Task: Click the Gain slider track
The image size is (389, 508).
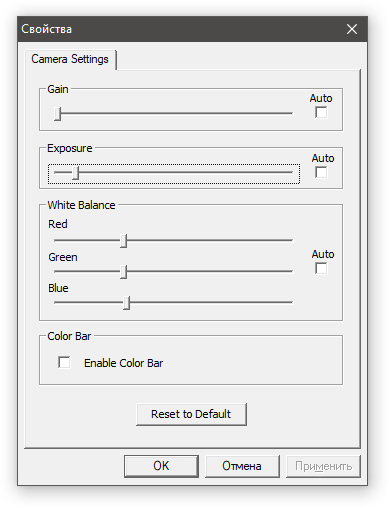Action: coord(173,113)
